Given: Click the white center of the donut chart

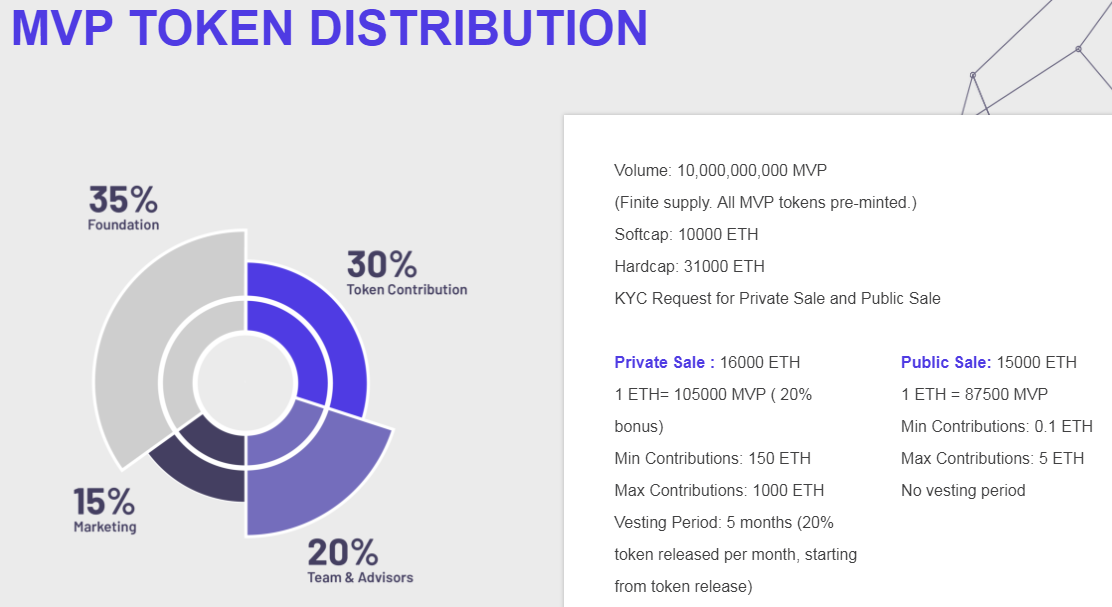Looking at the screenshot, I should pyautogui.click(x=245, y=383).
